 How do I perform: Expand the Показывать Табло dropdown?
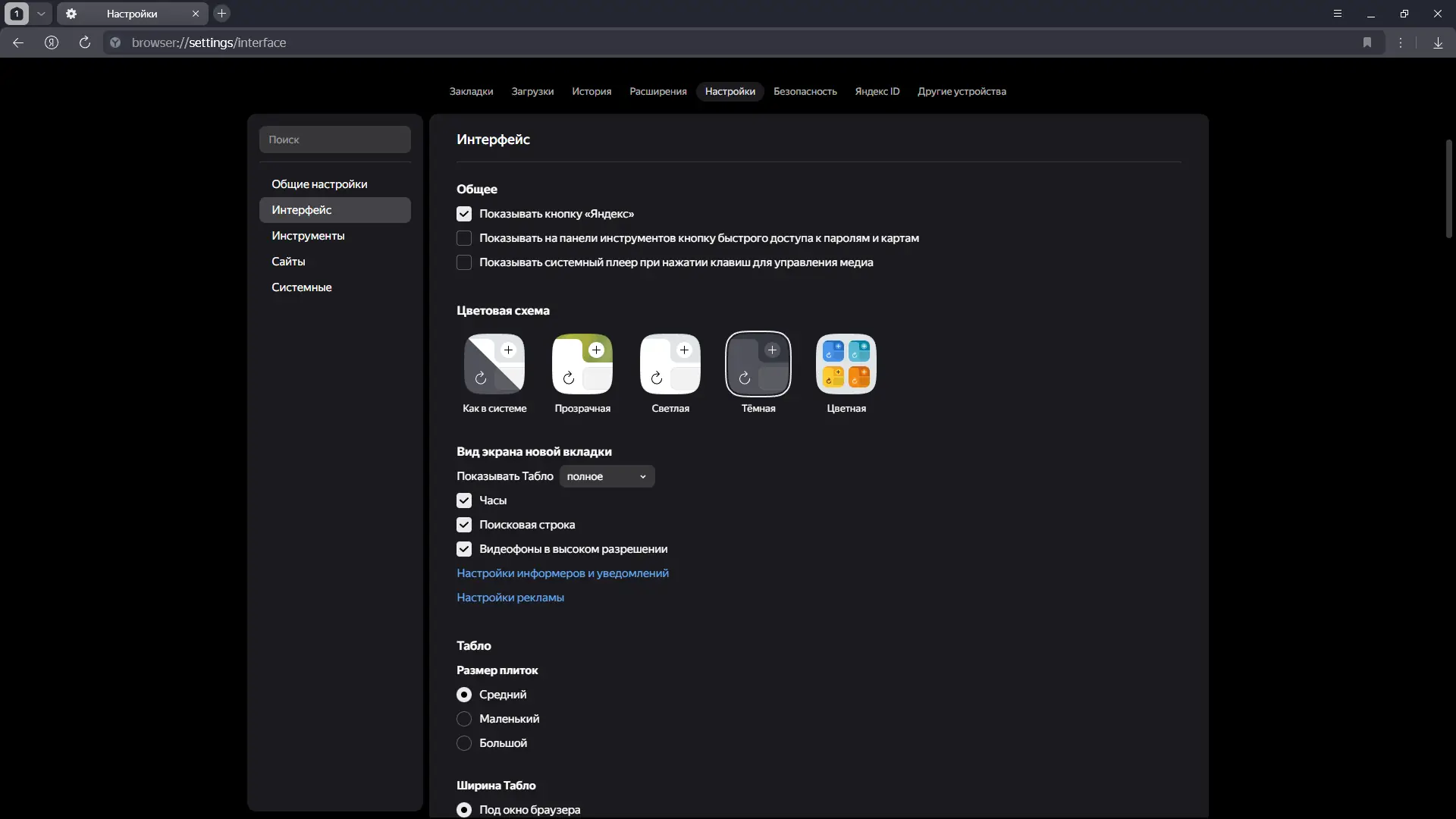(x=607, y=476)
